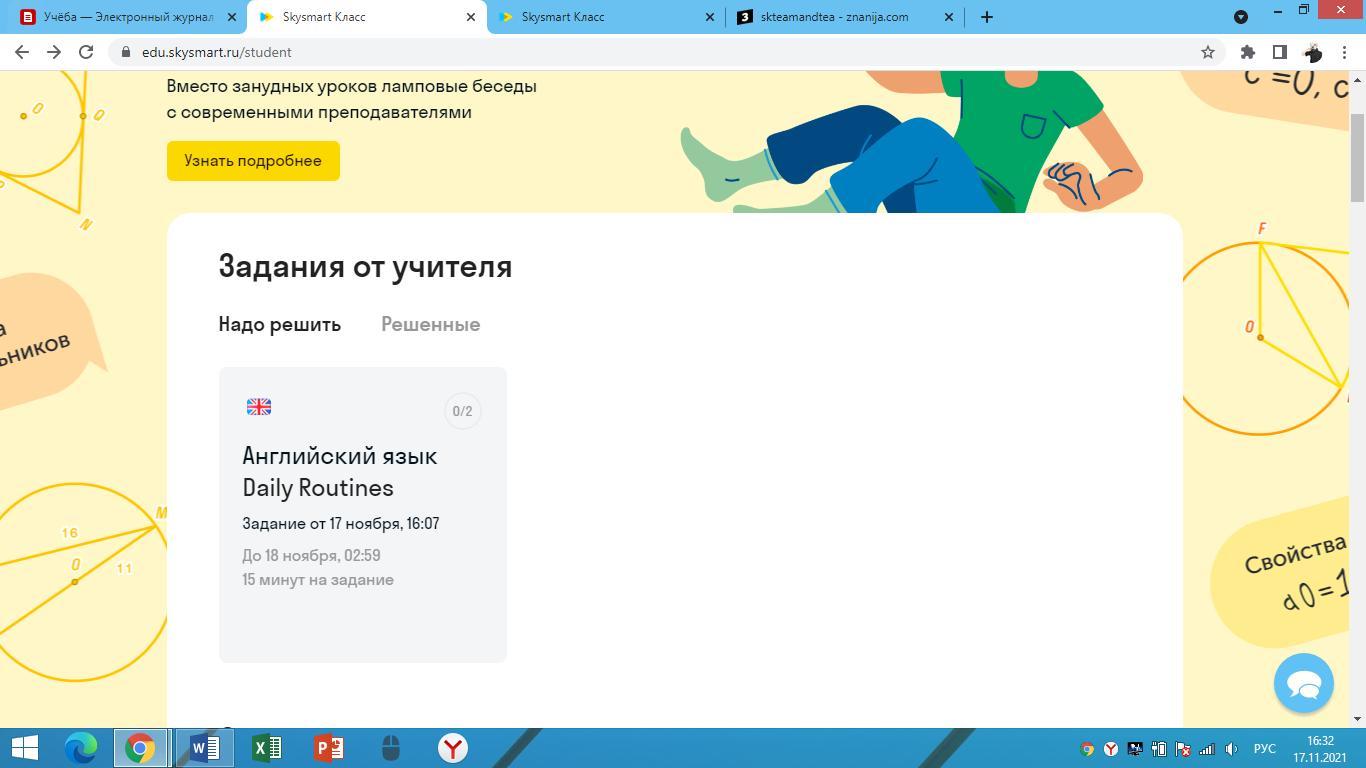1366x768 pixels.
Task: Open the taskbar clock and date
Action: (x=1320, y=749)
